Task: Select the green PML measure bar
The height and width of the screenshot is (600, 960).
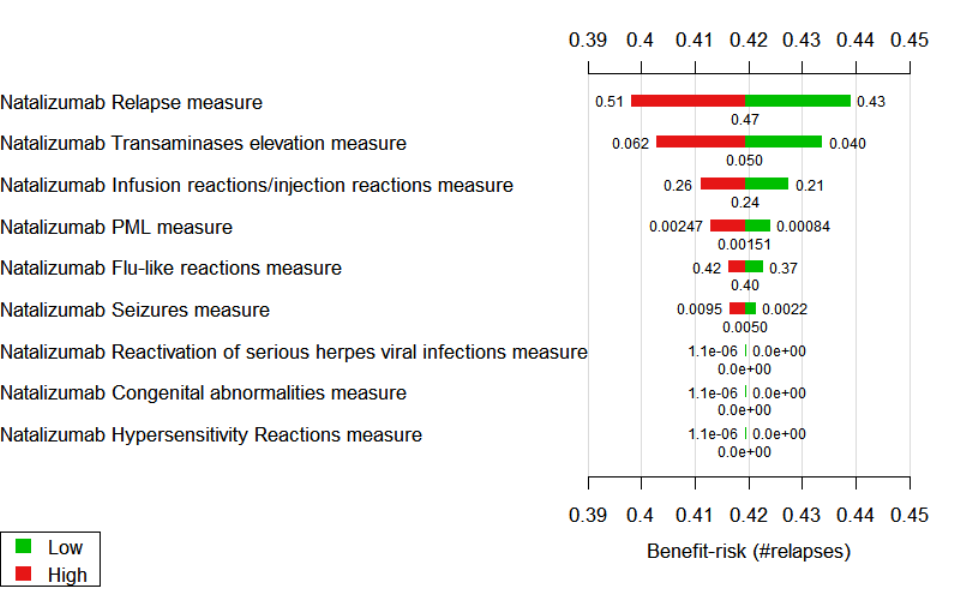Action: coord(757,226)
